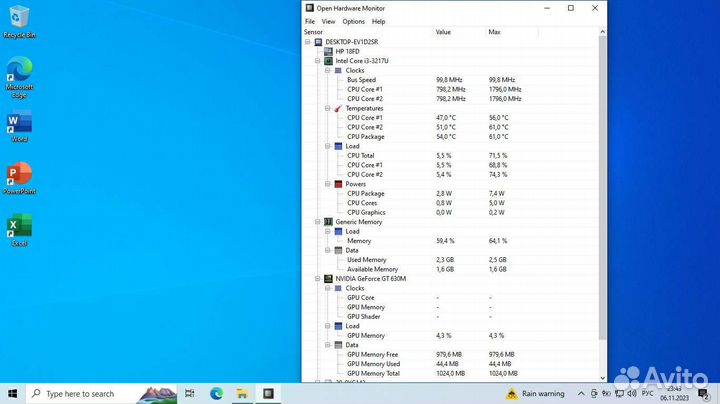Open the File menu
This screenshot has width=720, height=404.
pos(310,22)
